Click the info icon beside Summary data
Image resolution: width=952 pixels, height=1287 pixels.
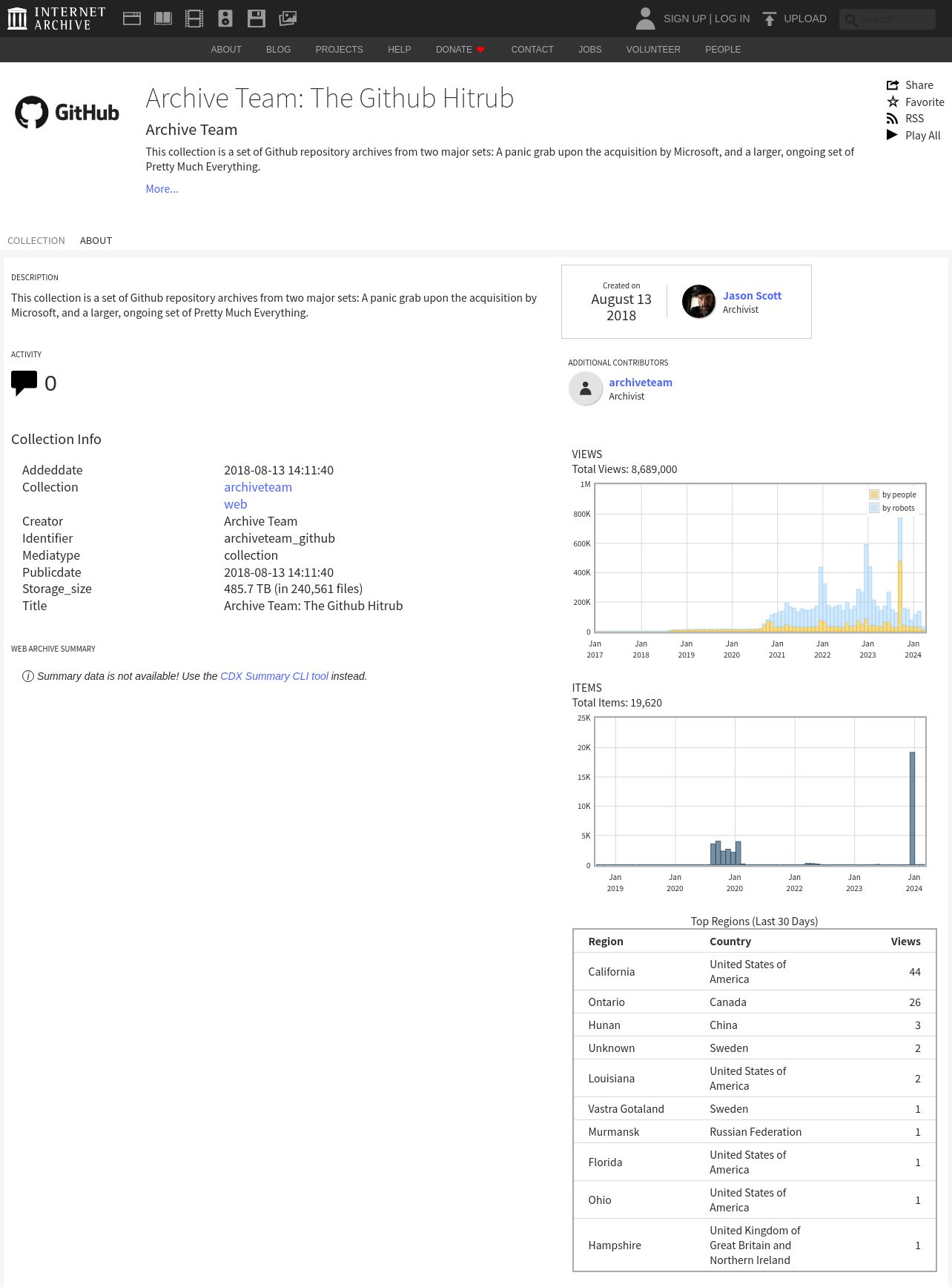[x=28, y=676]
